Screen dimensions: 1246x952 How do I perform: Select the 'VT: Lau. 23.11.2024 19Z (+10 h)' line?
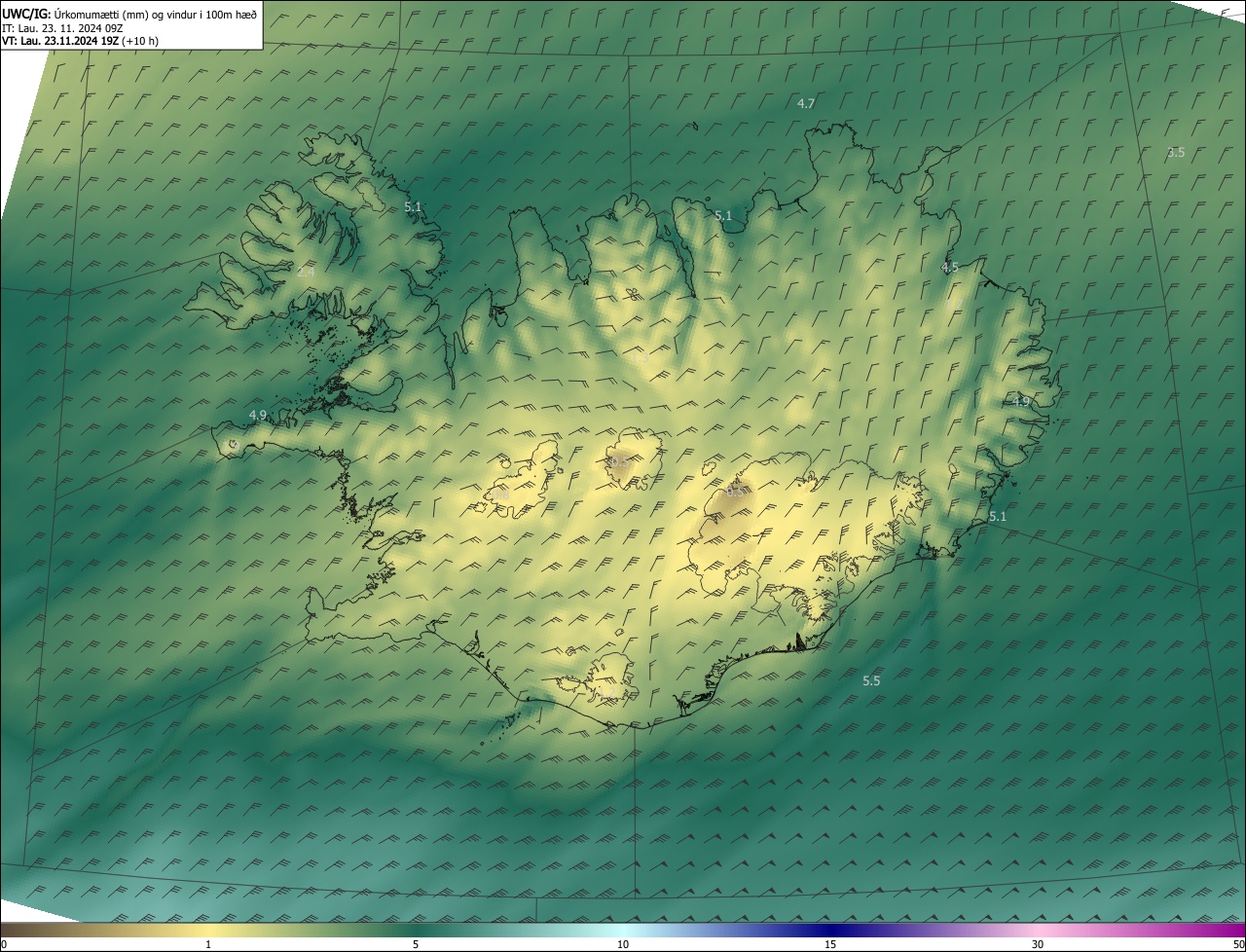pos(80,41)
